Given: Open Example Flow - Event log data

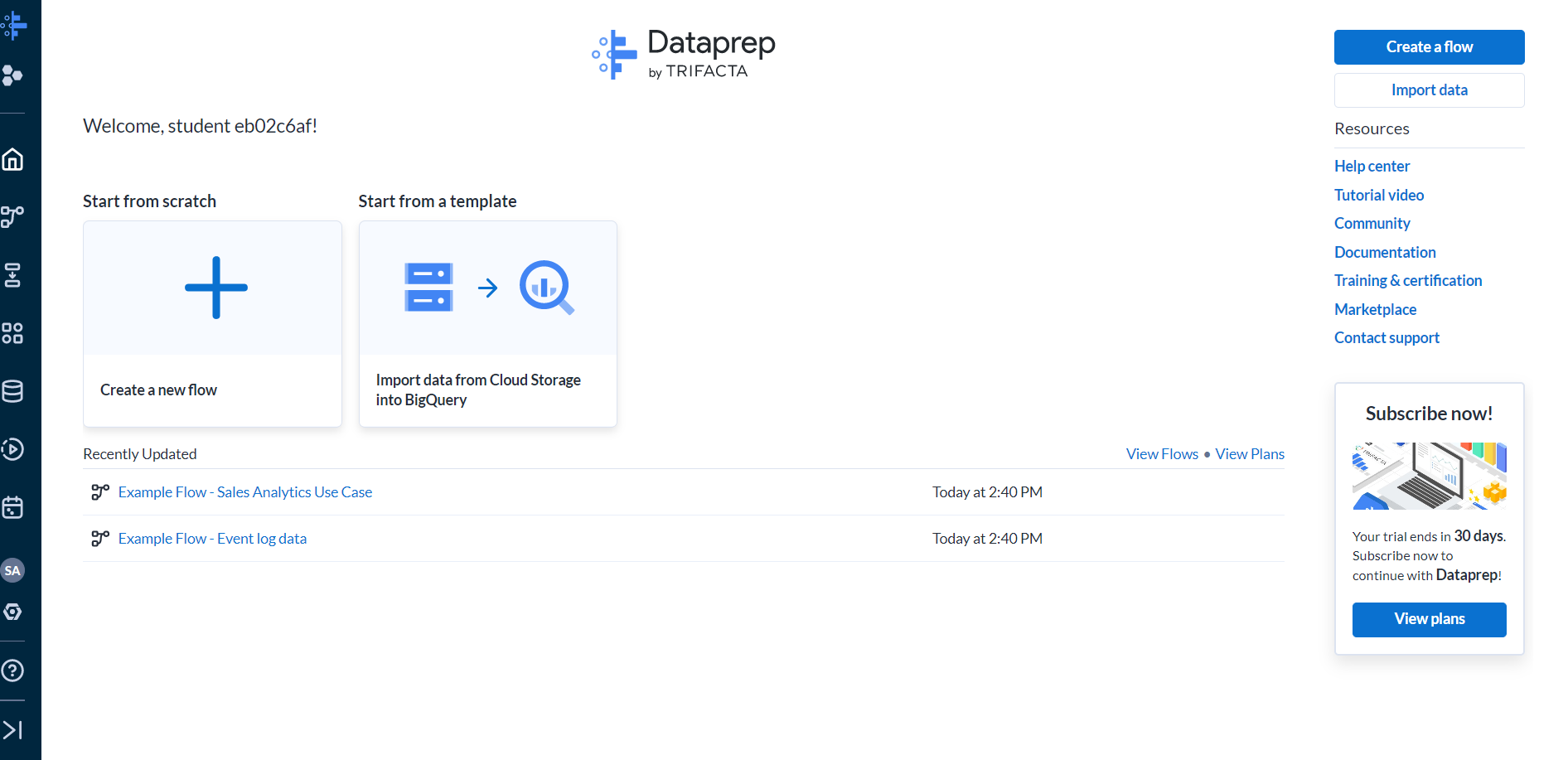Looking at the screenshot, I should coord(212,539).
